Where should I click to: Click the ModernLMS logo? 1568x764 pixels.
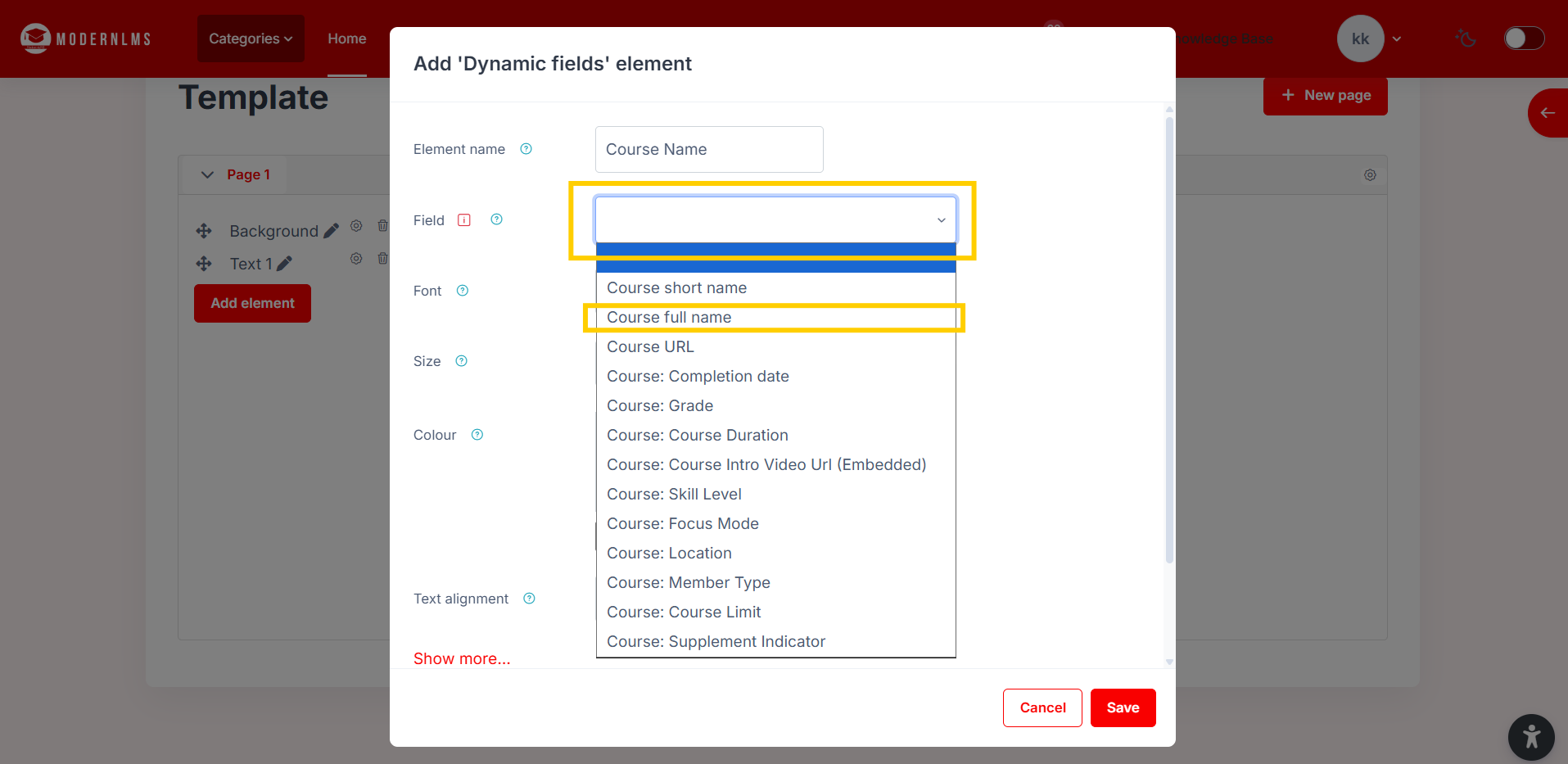click(x=86, y=38)
